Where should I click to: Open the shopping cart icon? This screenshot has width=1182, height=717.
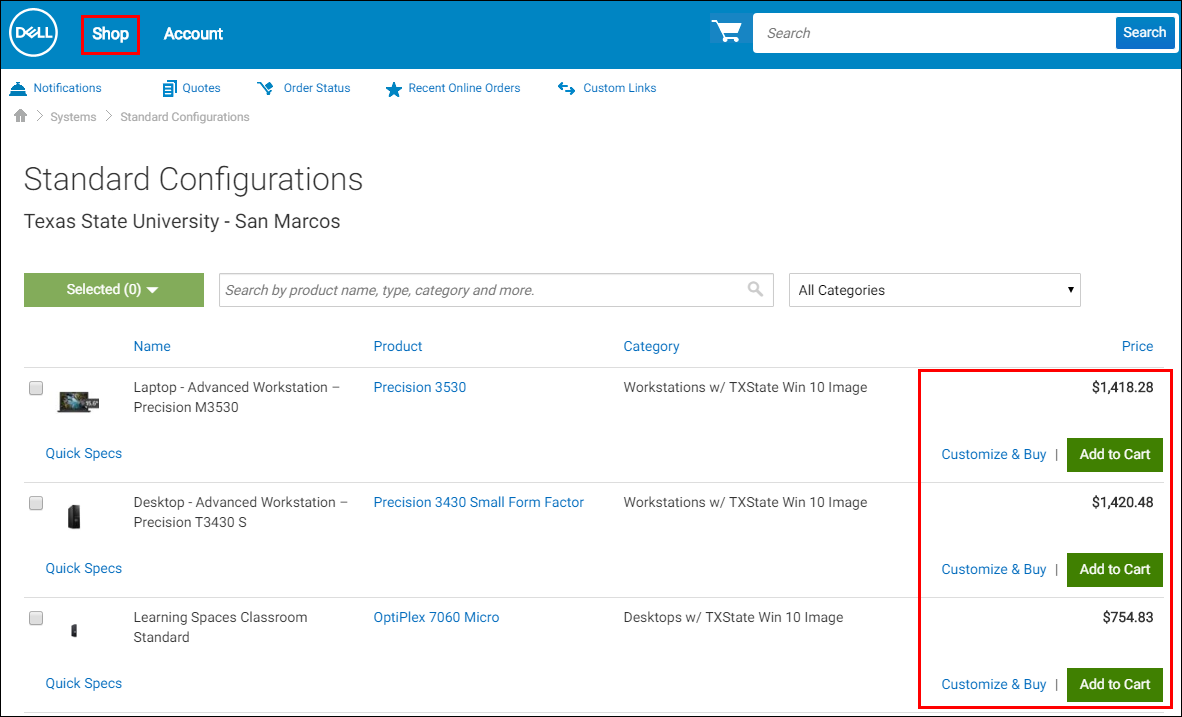[727, 32]
